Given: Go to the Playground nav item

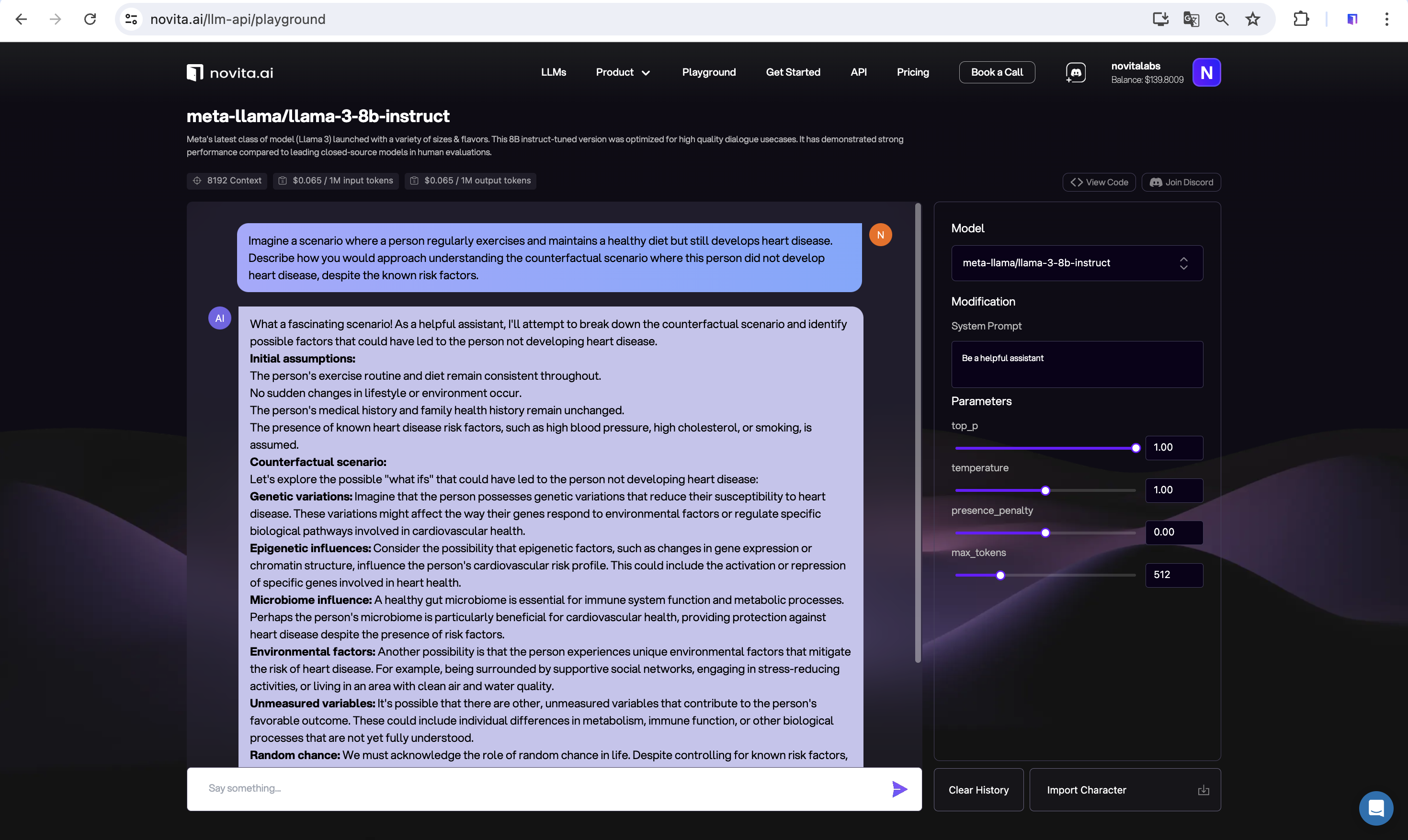Looking at the screenshot, I should click(x=708, y=72).
